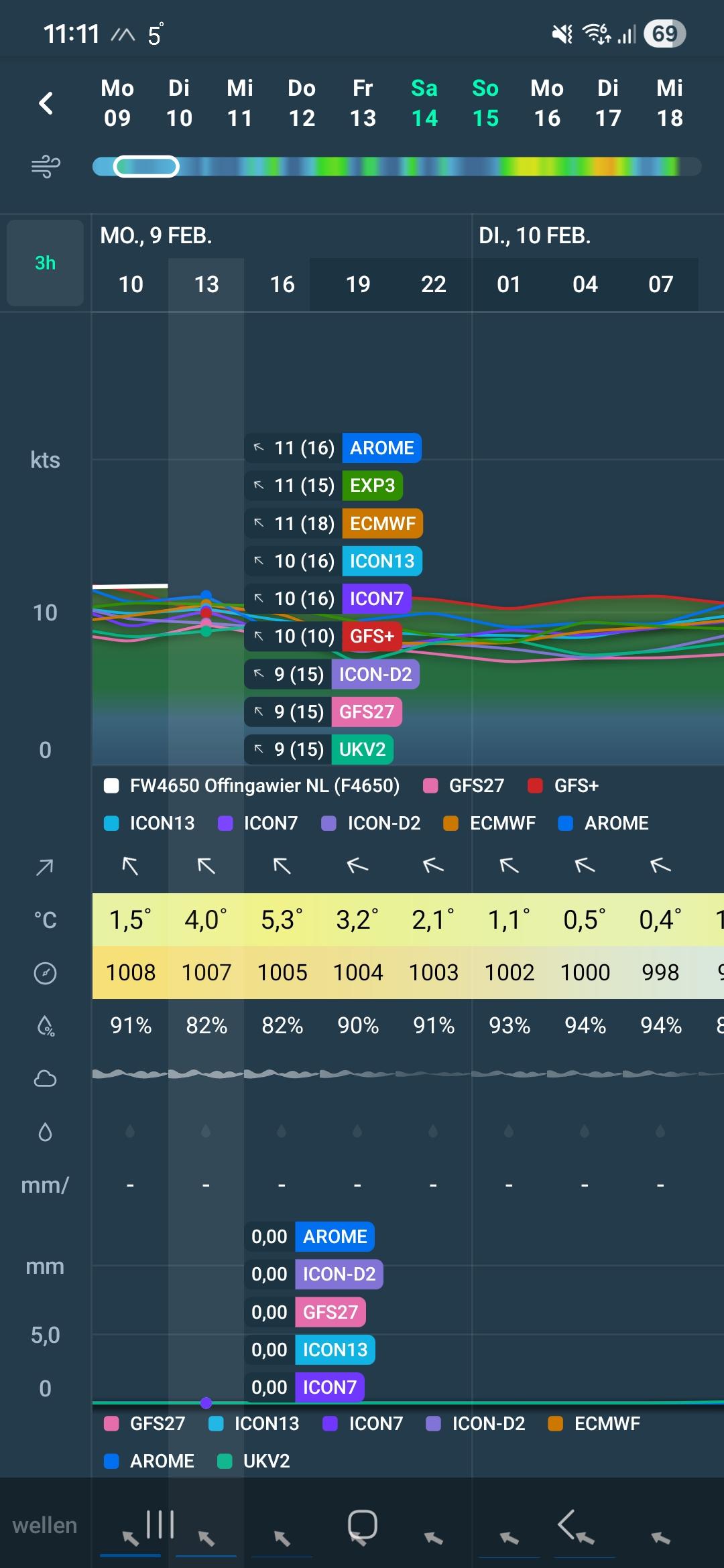
Task: Tap the humidity droplet percent icon
Action: (x=45, y=1026)
